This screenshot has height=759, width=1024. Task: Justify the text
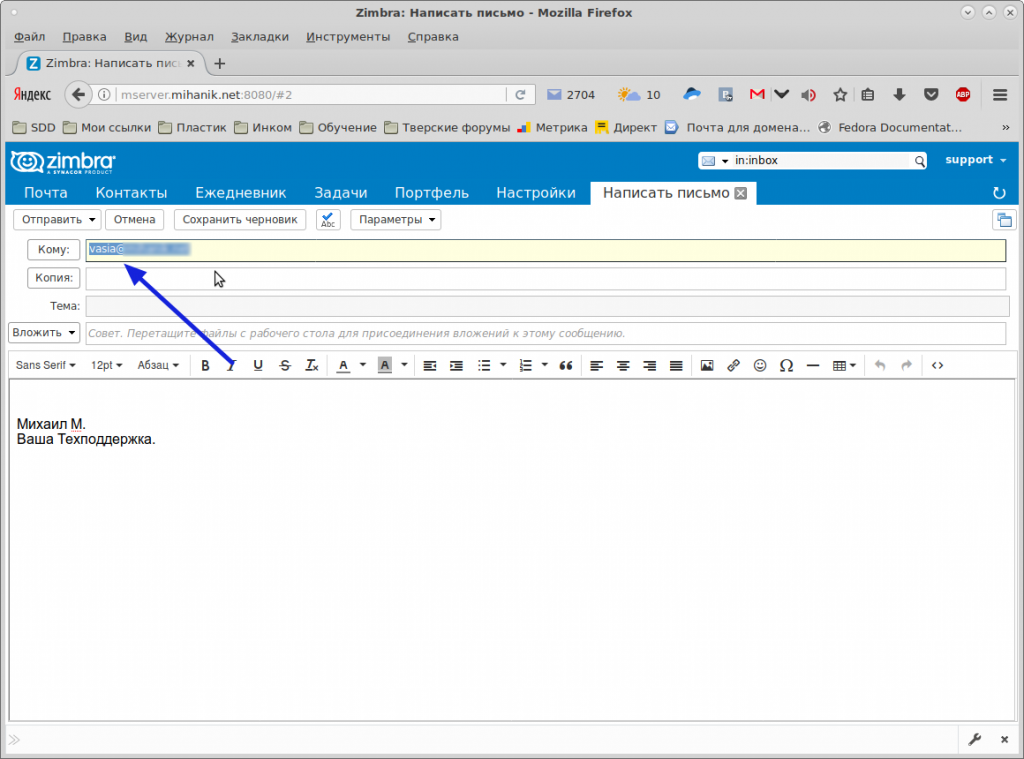click(x=676, y=366)
